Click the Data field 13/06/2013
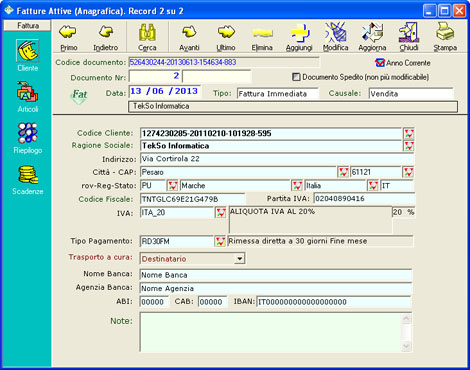This screenshot has width=470, height=370. pos(165,91)
